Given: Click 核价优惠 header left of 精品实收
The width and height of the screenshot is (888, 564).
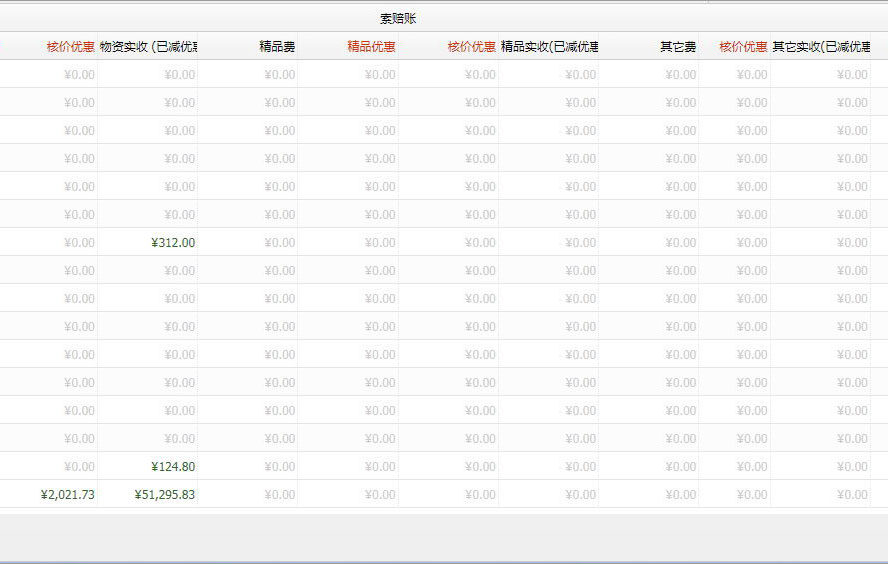Looking at the screenshot, I should tap(471, 46).
